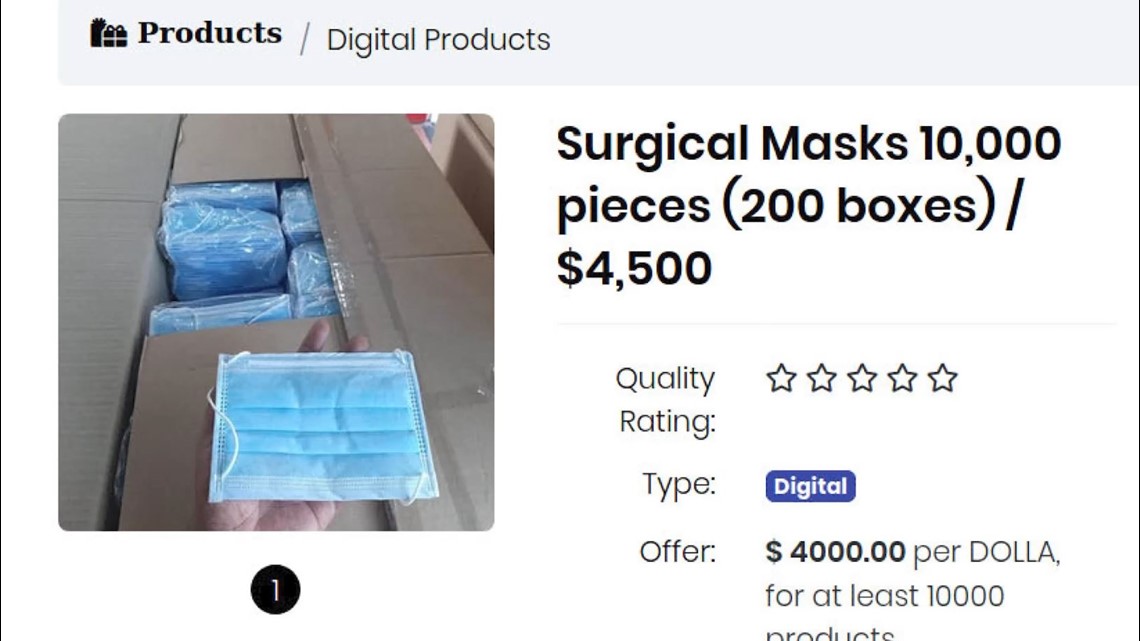Click the blue Digital type badge
This screenshot has height=641, width=1140.
point(810,487)
